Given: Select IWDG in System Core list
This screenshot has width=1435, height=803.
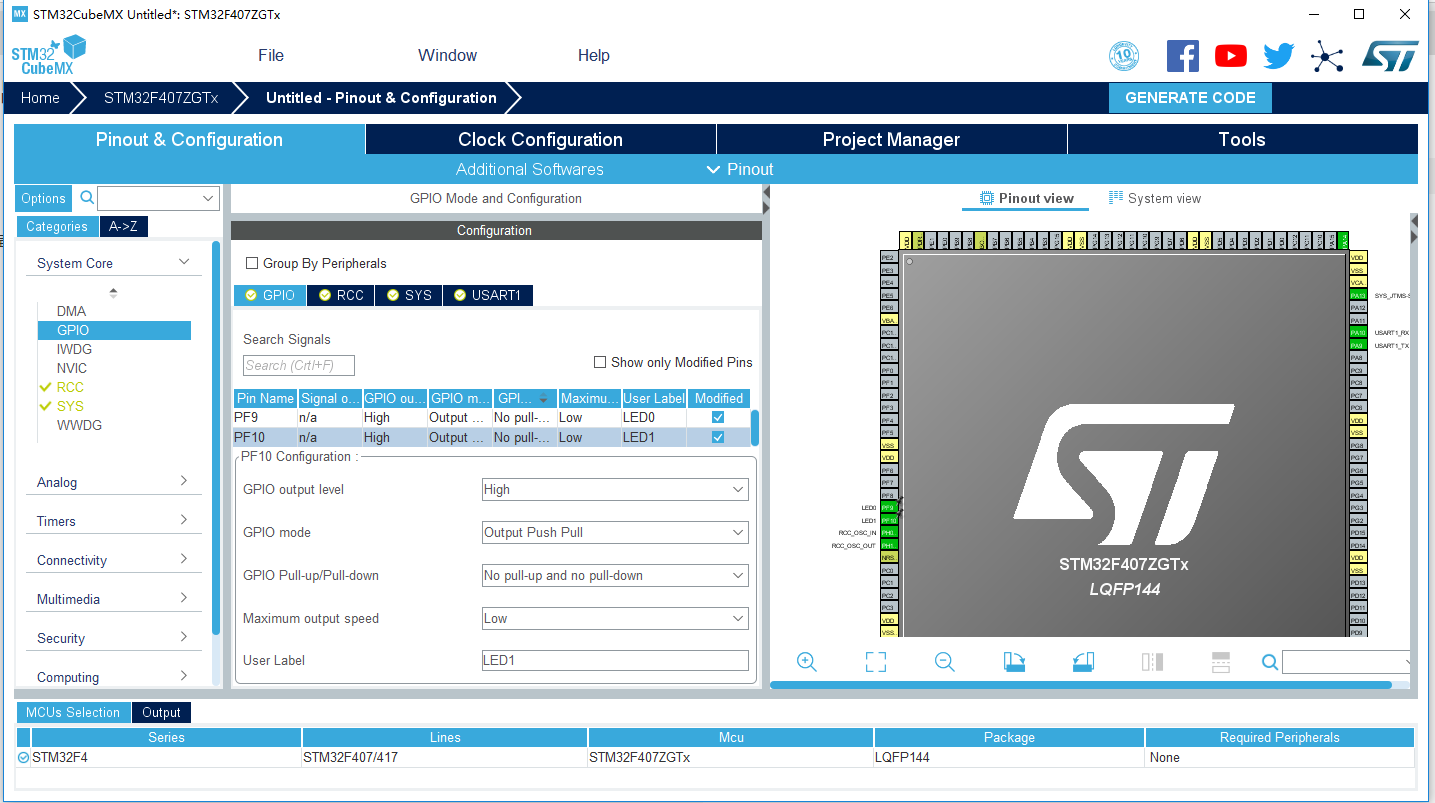Looking at the screenshot, I should click(74, 349).
